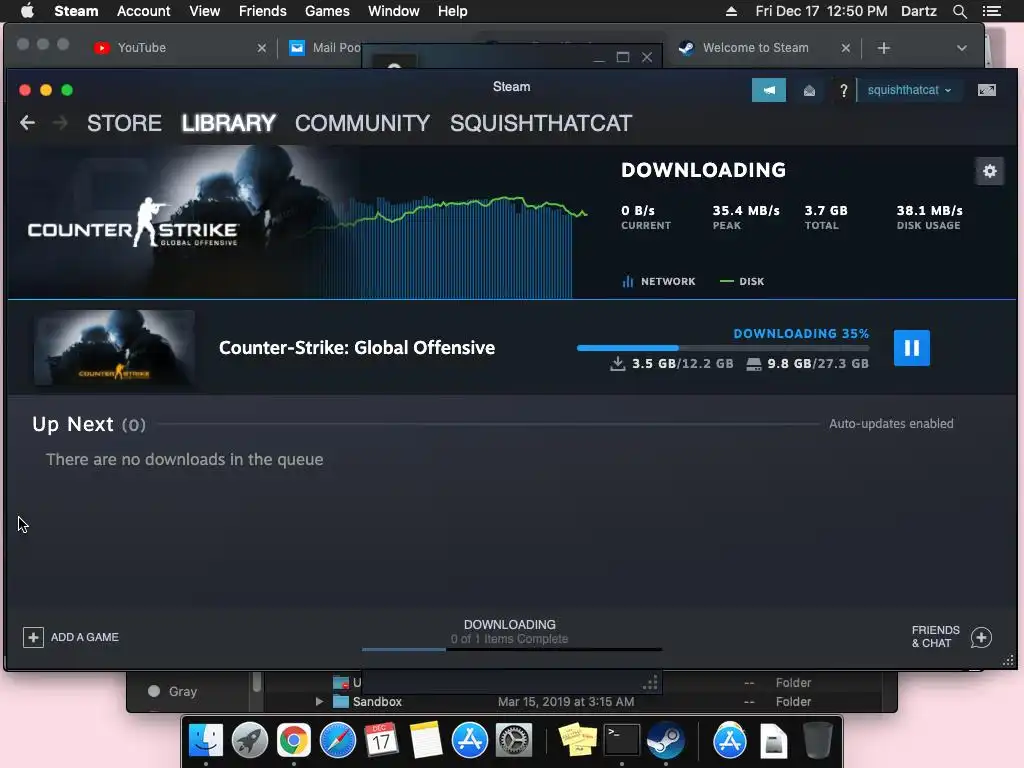Click Auto-updates enabled text

point(891,424)
